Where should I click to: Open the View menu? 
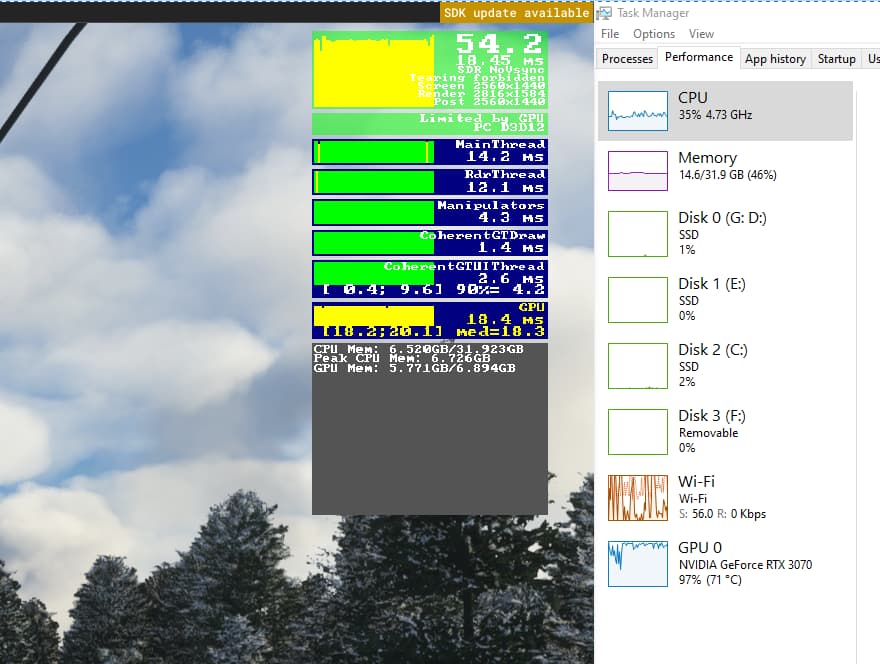[701, 33]
